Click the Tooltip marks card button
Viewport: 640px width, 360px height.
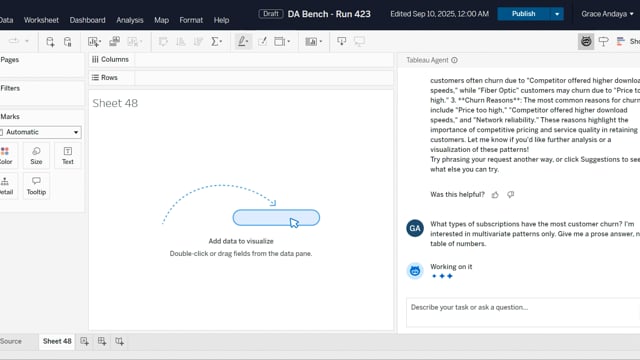tap(36, 186)
